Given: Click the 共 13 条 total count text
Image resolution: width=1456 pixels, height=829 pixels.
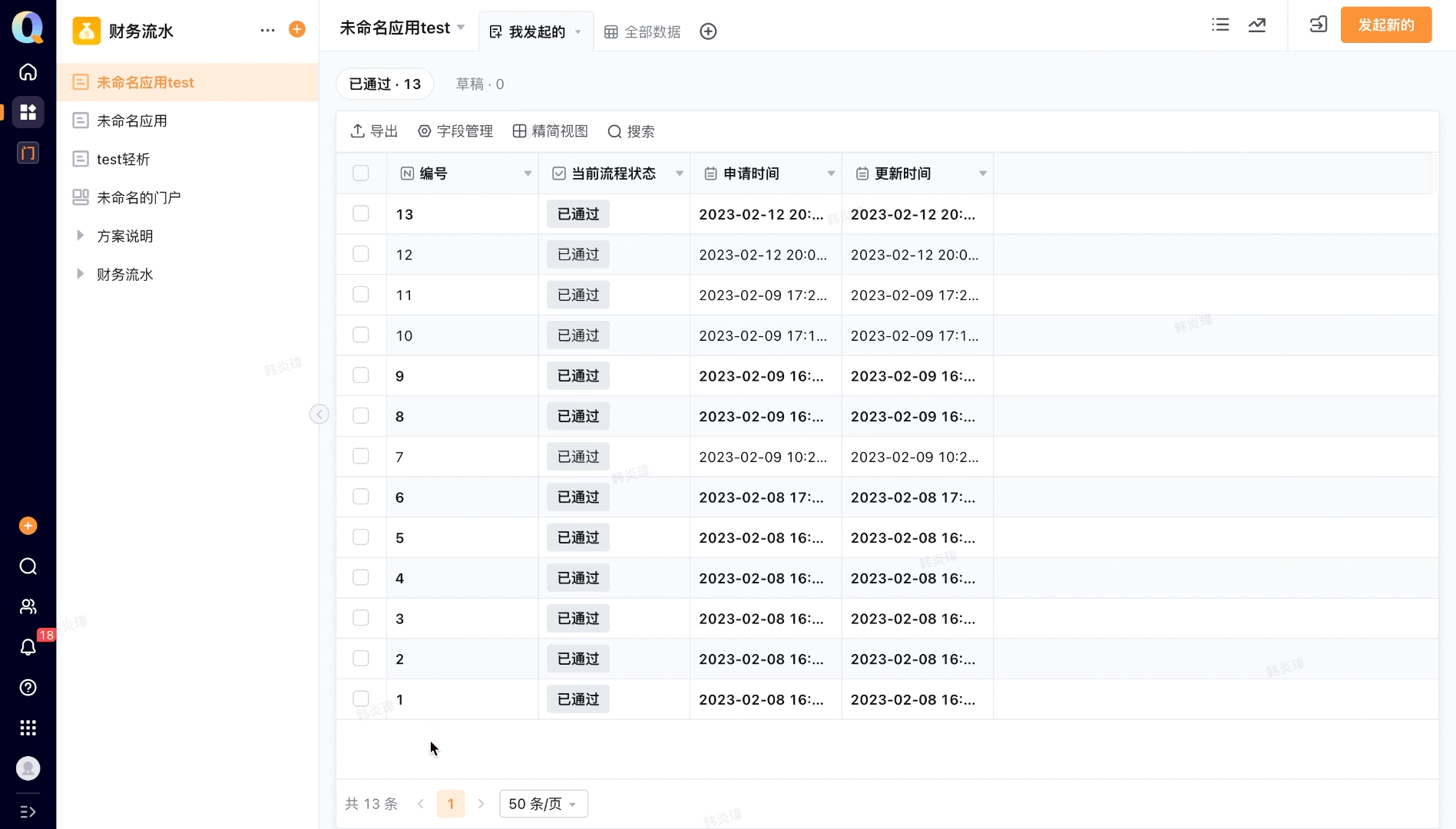Looking at the screenshot, I should [372, 804].
